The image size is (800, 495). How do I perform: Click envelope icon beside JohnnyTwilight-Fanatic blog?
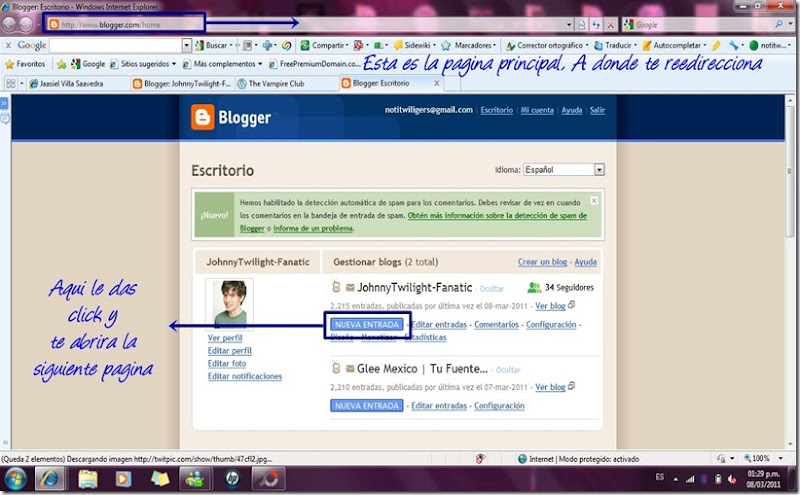[x=350, y=288]
